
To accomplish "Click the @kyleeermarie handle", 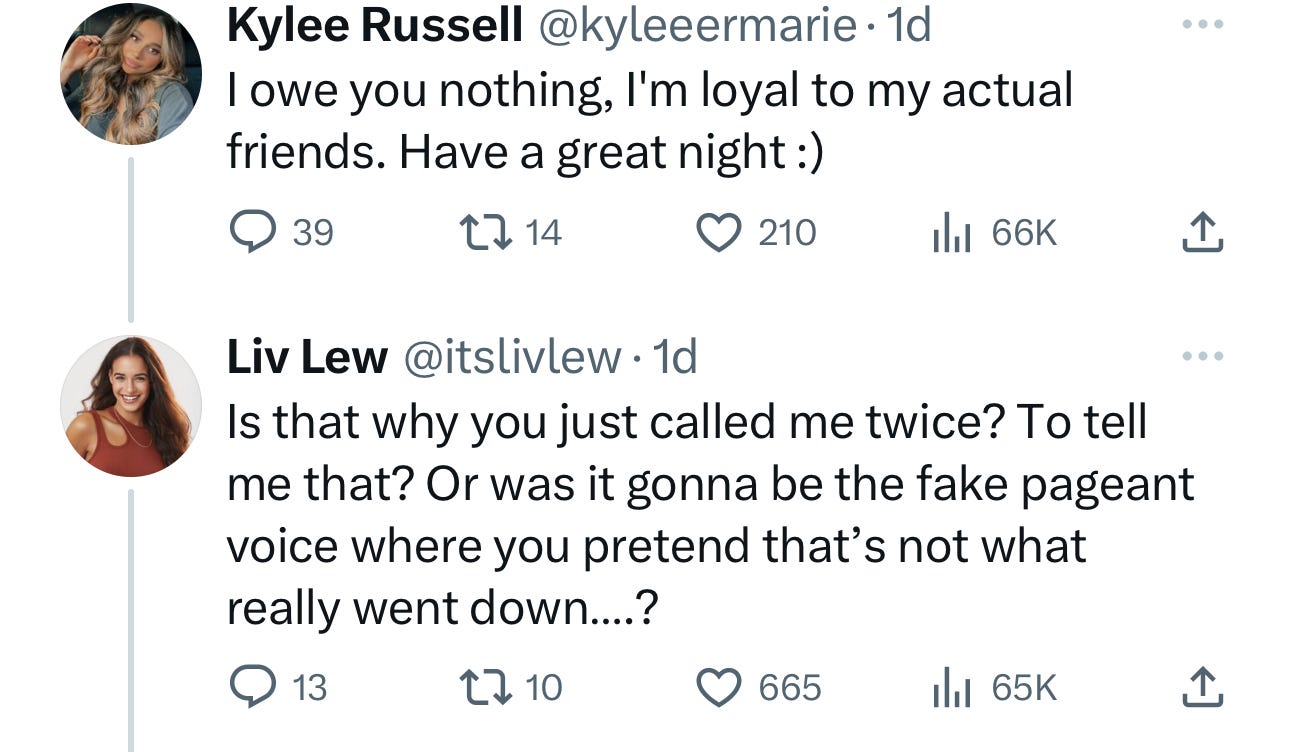I will click(702, 26).
